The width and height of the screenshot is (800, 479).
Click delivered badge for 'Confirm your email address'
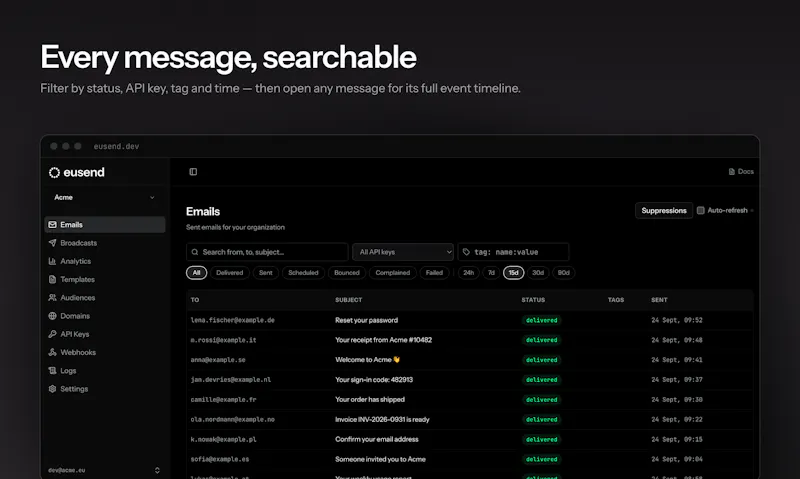point(541,440)
